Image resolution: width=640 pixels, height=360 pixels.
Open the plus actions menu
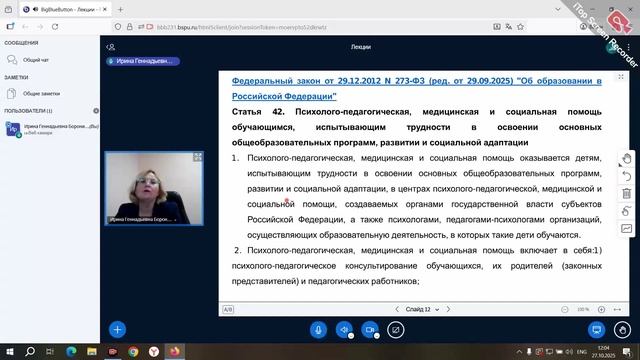[x=117, y=330]
